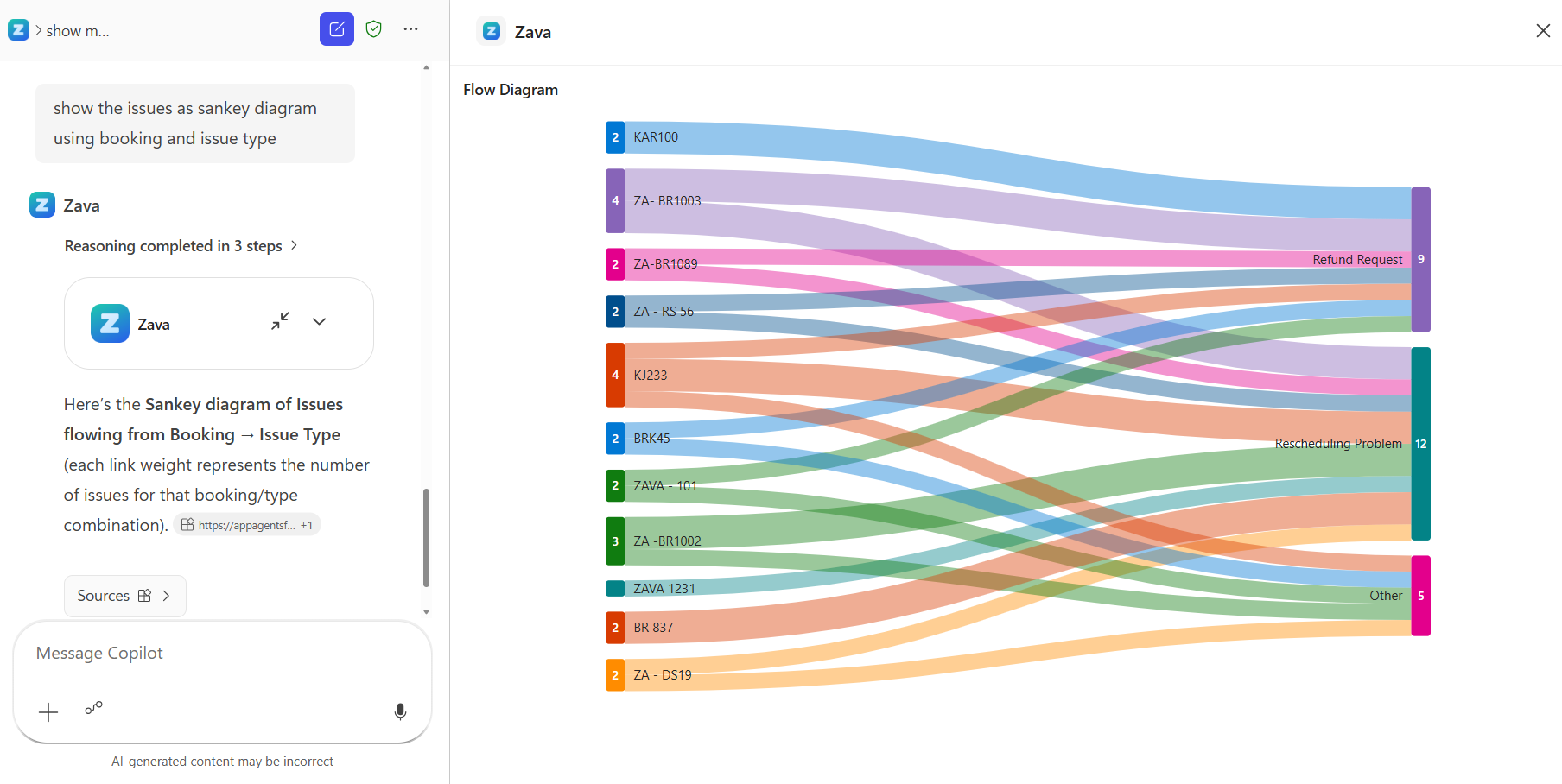Click the Zava logo in chat header

click(18, 30)
